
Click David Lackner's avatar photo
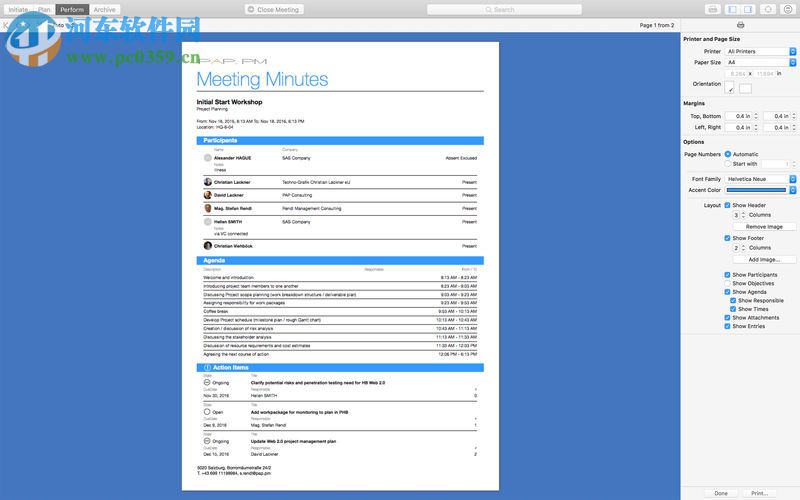coord(208,195)
